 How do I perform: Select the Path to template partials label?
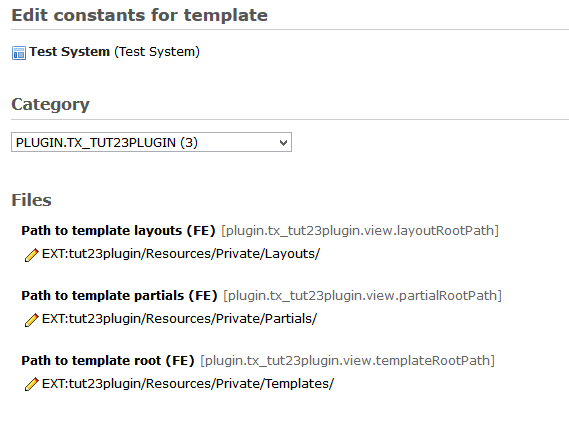point(119,296)
